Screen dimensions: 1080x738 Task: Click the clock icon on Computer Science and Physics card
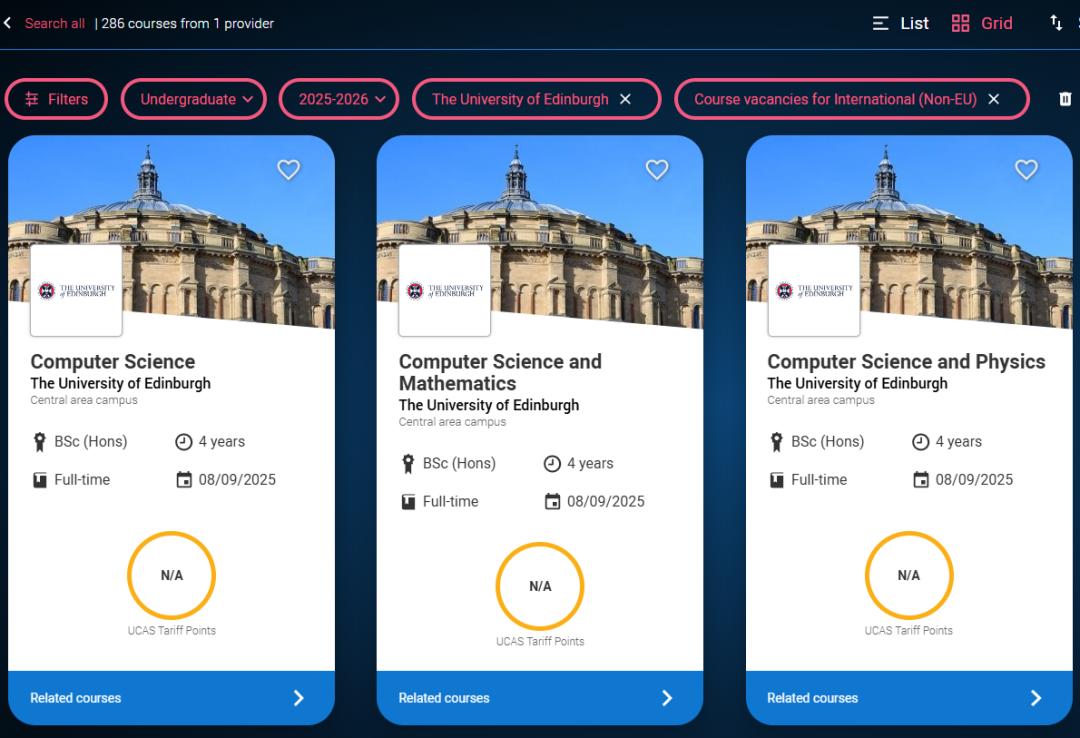point(920,442)
